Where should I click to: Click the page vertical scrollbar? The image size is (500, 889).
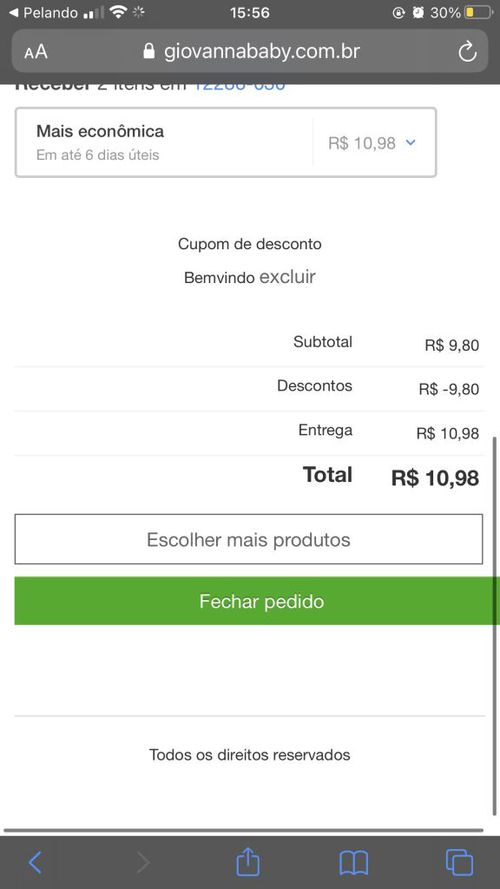pyautogui.click(x=494, y=626)
